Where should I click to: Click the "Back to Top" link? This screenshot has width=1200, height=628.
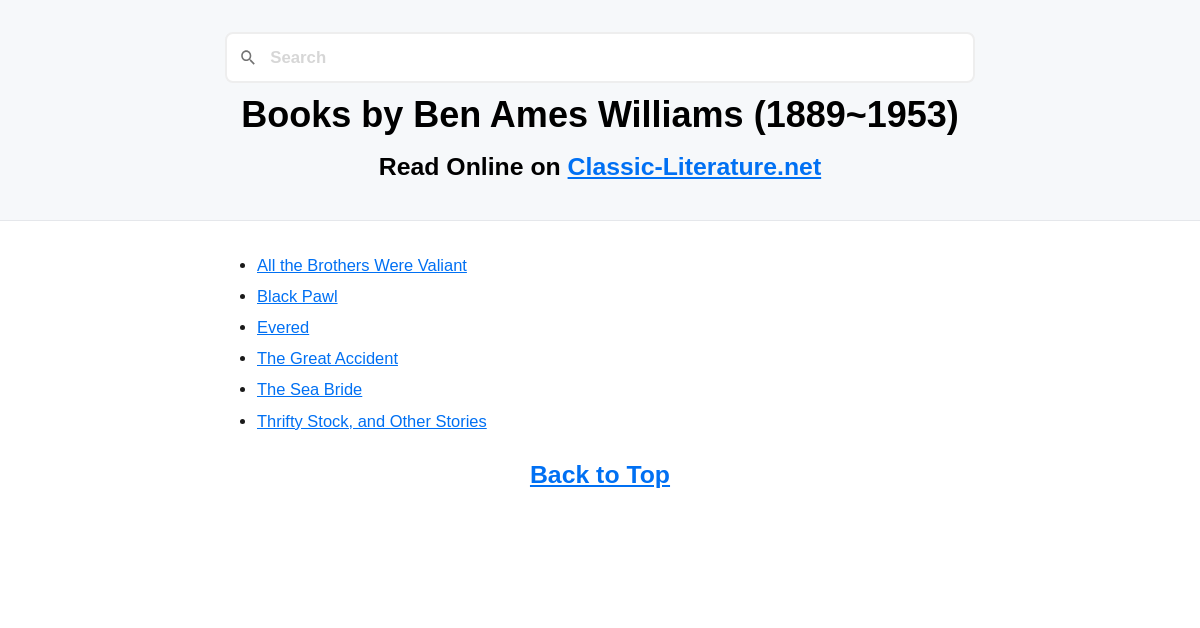(600, 474)
